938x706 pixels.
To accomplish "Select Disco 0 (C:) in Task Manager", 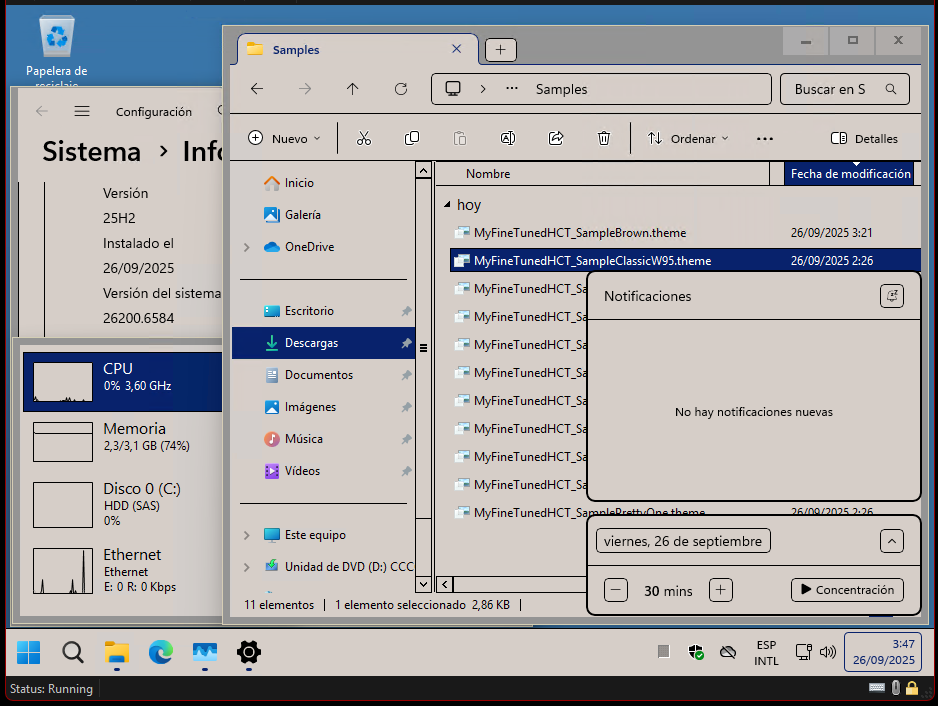I will tap(123, 504).
